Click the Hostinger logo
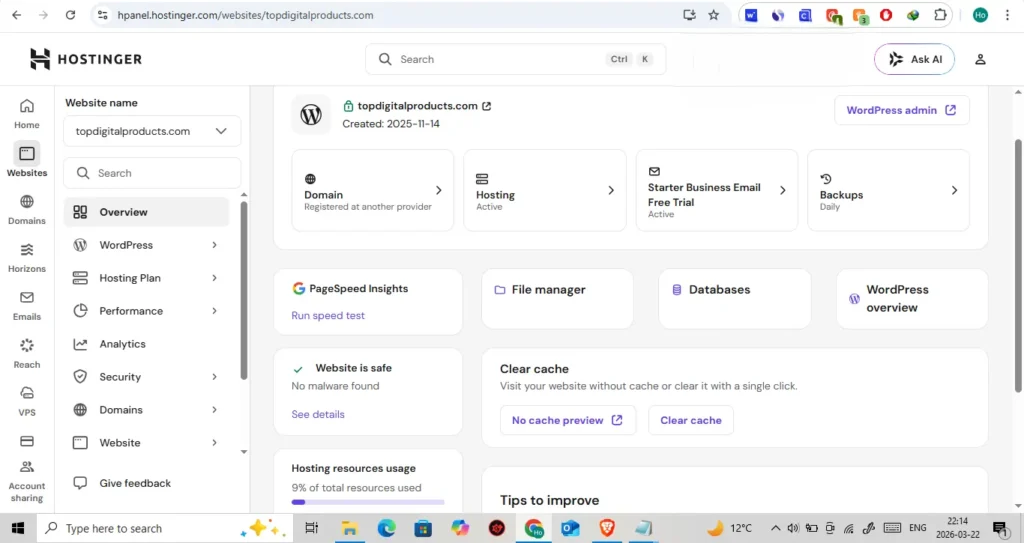 pyautogui.click(x=86, y=59)
